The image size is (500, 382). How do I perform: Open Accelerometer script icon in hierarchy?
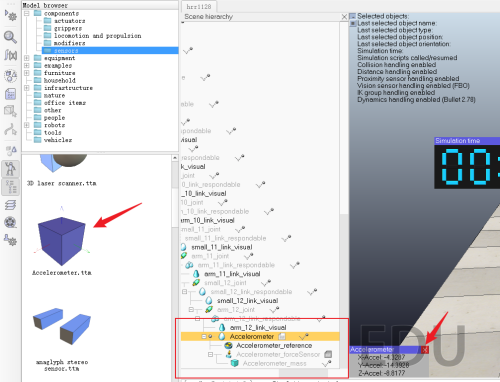pyautogui.click(x=282, y=336)
